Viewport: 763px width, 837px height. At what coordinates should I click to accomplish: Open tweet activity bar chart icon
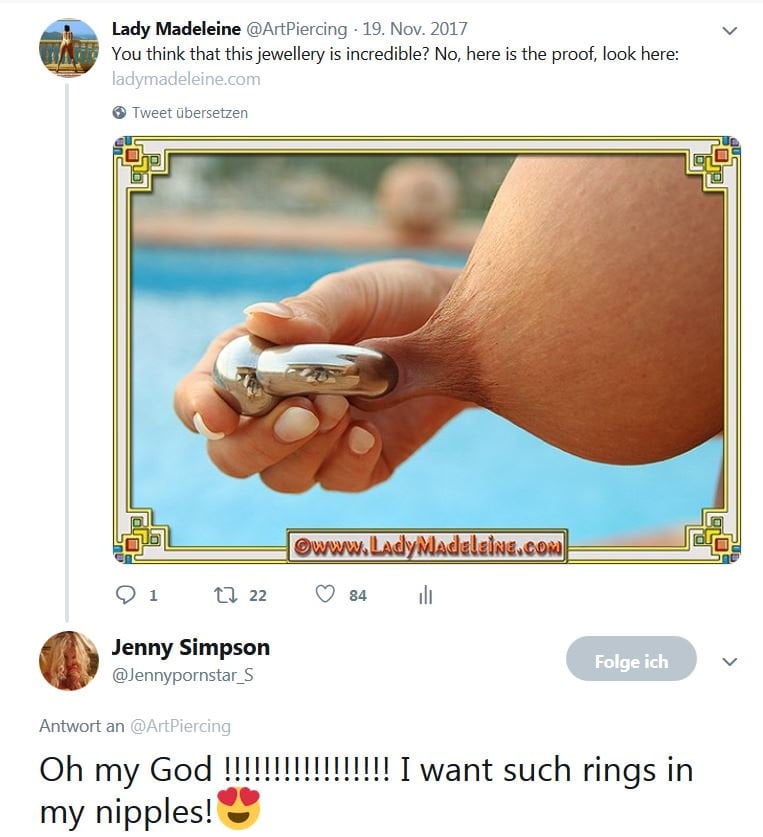click(x=426, y=595)
